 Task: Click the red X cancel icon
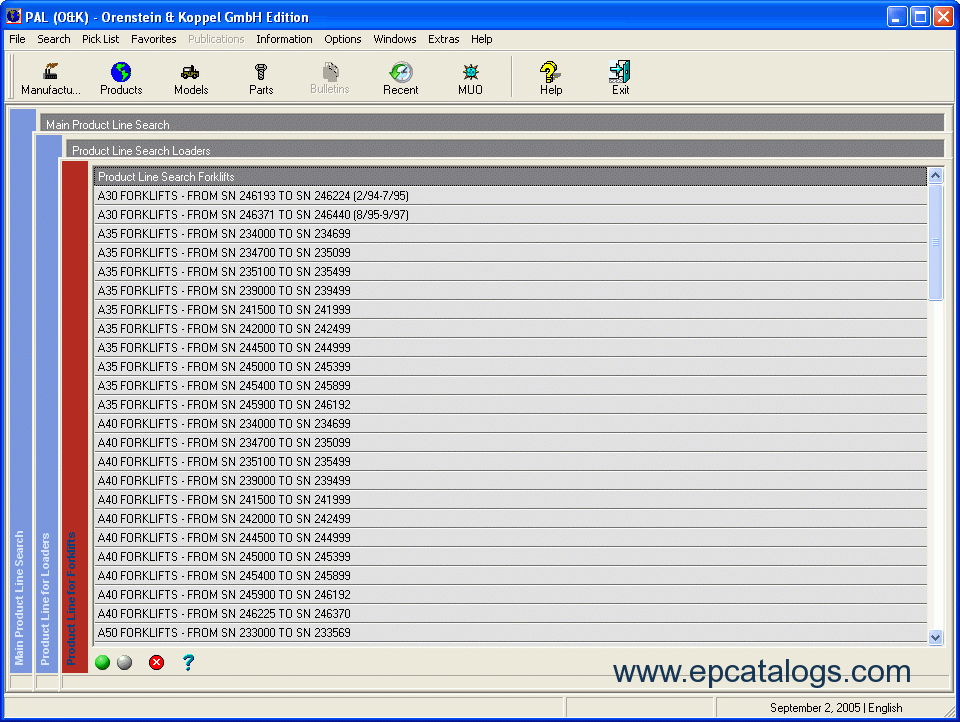[157, 662]
